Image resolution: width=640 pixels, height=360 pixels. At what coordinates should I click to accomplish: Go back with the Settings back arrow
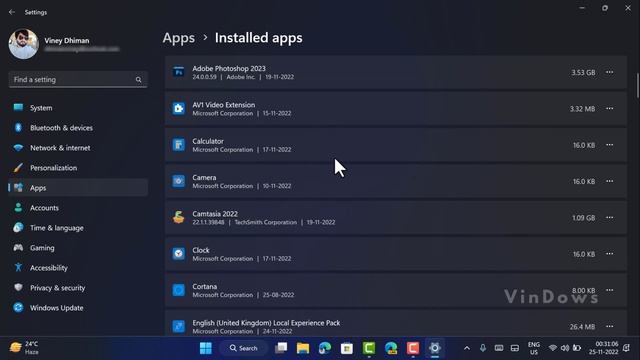pos(12,12)
